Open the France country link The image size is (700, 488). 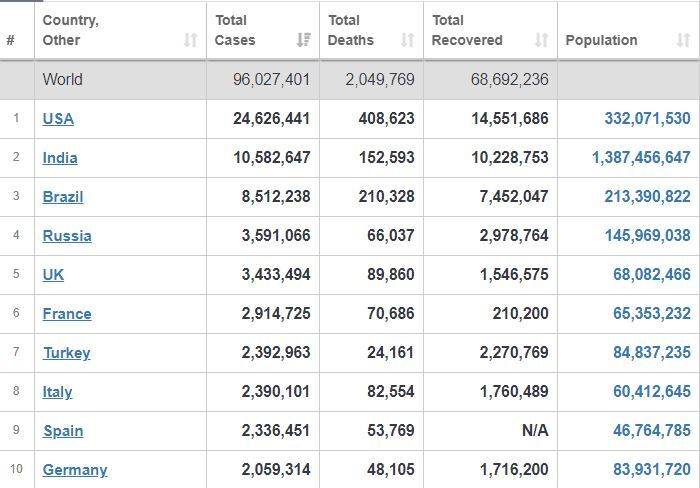pyautogui.click(x=67, y=314)
